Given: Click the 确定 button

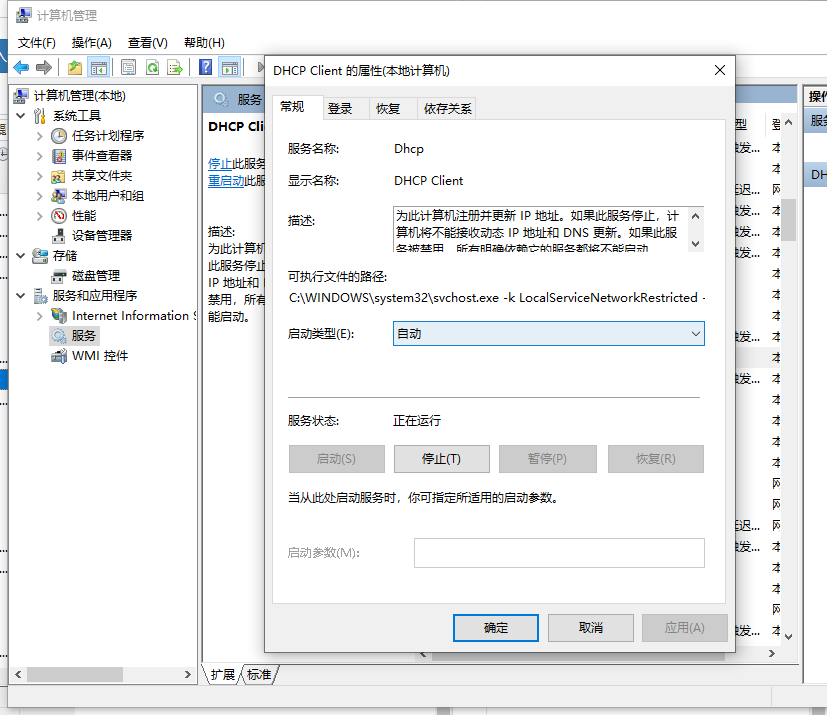Looking at the screenshot, I should [496, 627].
